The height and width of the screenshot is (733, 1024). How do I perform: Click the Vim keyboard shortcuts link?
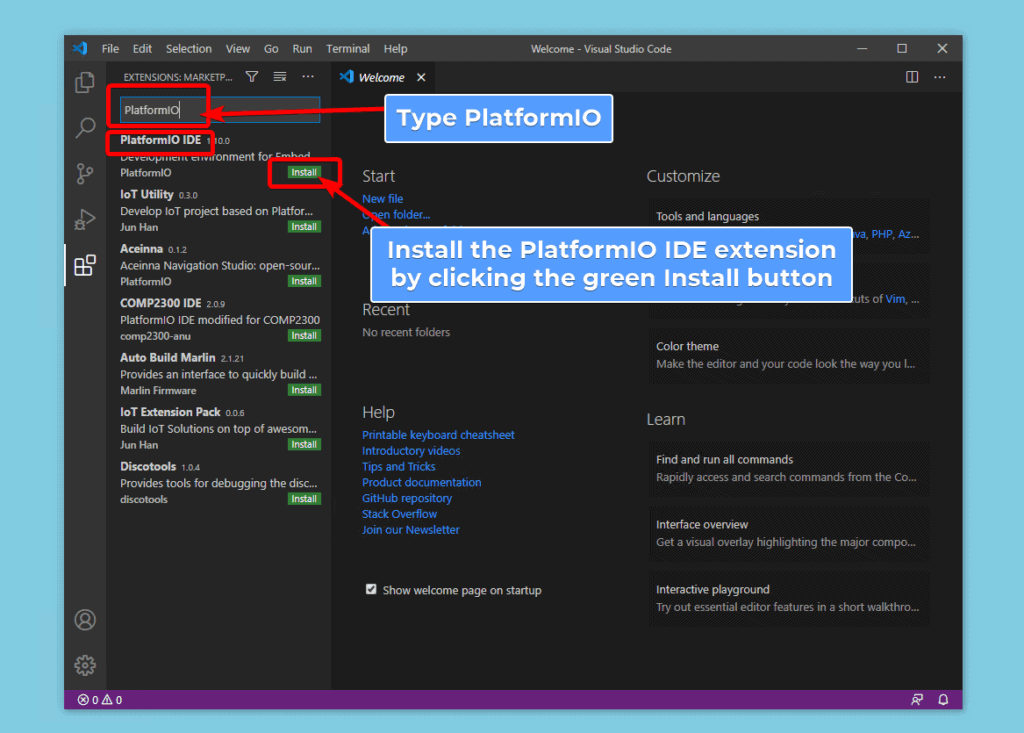point(895,299)
